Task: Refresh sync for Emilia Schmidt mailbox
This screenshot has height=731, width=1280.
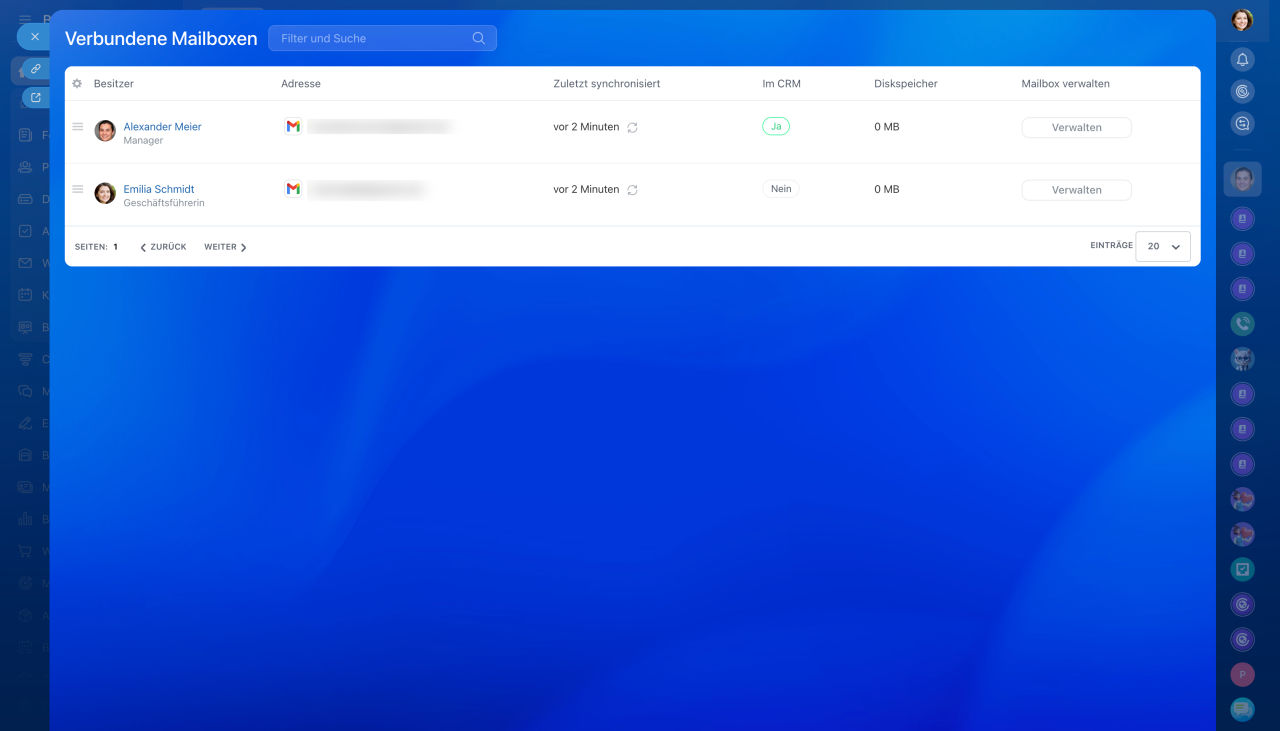Action: point(632,190)
